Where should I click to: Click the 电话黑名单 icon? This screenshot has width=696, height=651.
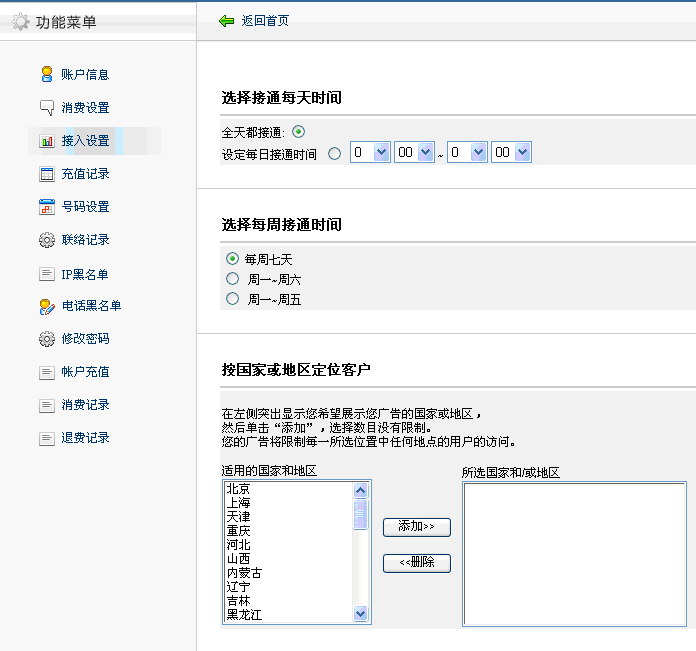[46, 306]
